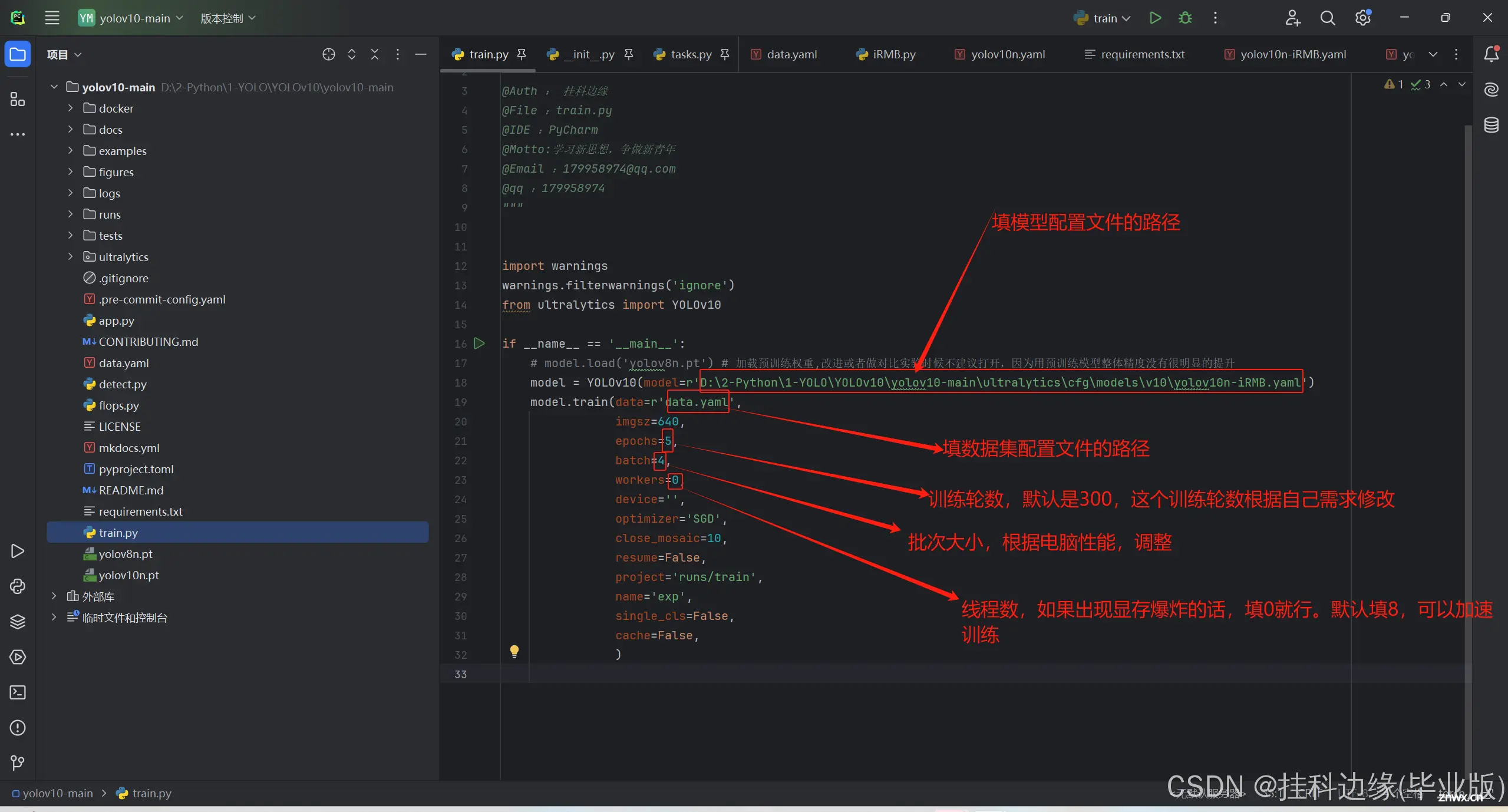Open project panel options menu

coord(398,54)
